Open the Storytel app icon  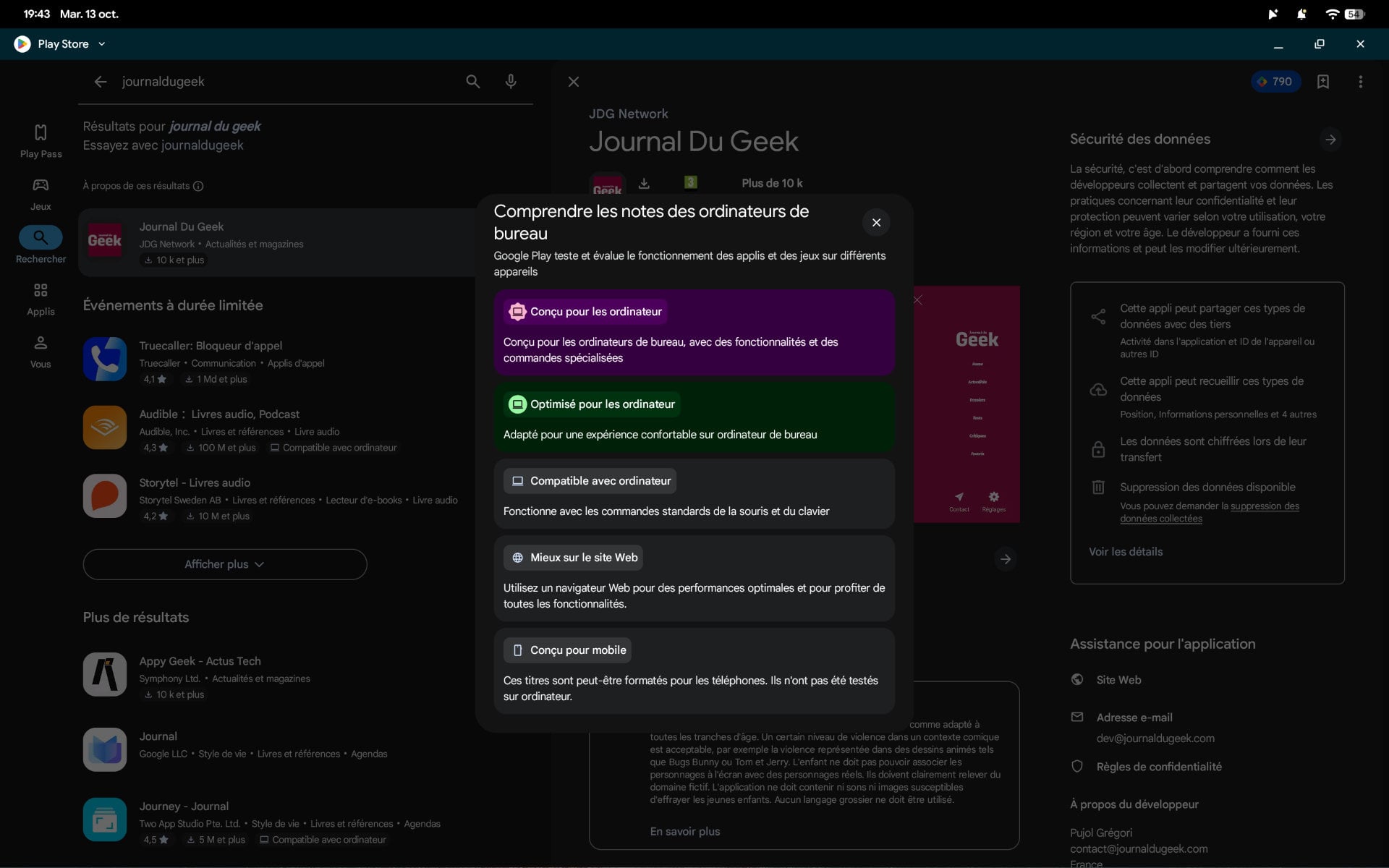point(105,496)
